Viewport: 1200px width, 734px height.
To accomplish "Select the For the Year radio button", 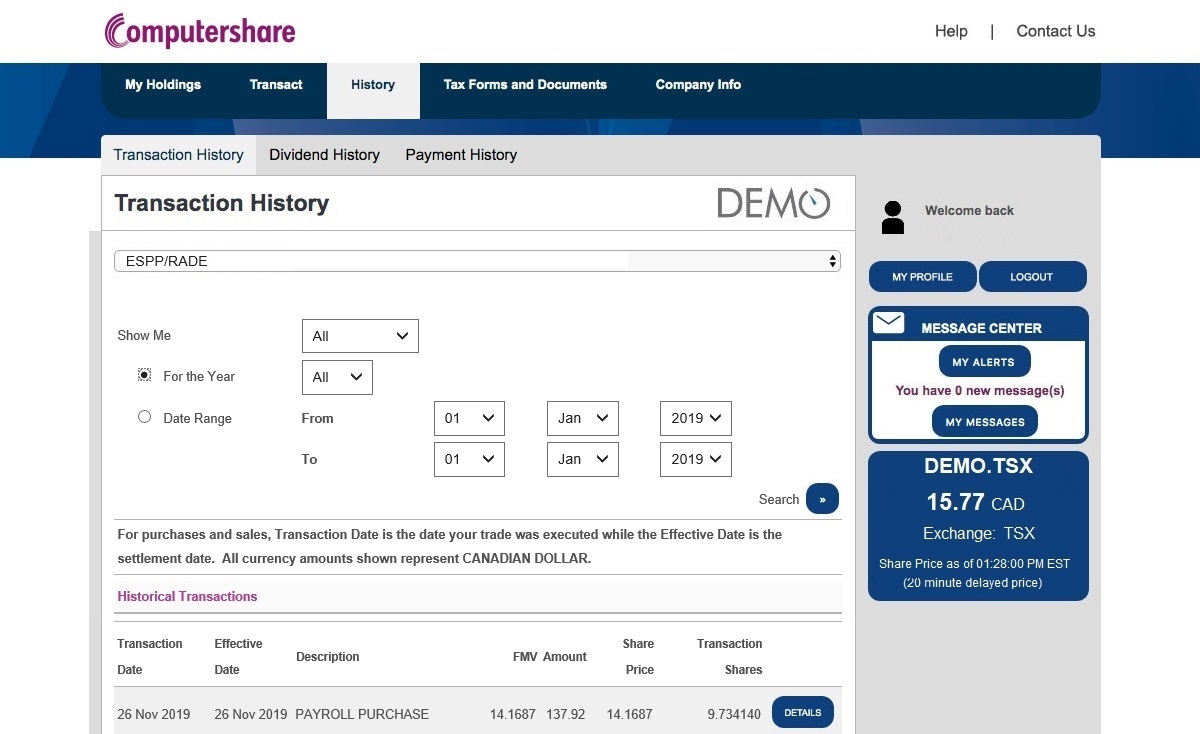I will 144,375.
